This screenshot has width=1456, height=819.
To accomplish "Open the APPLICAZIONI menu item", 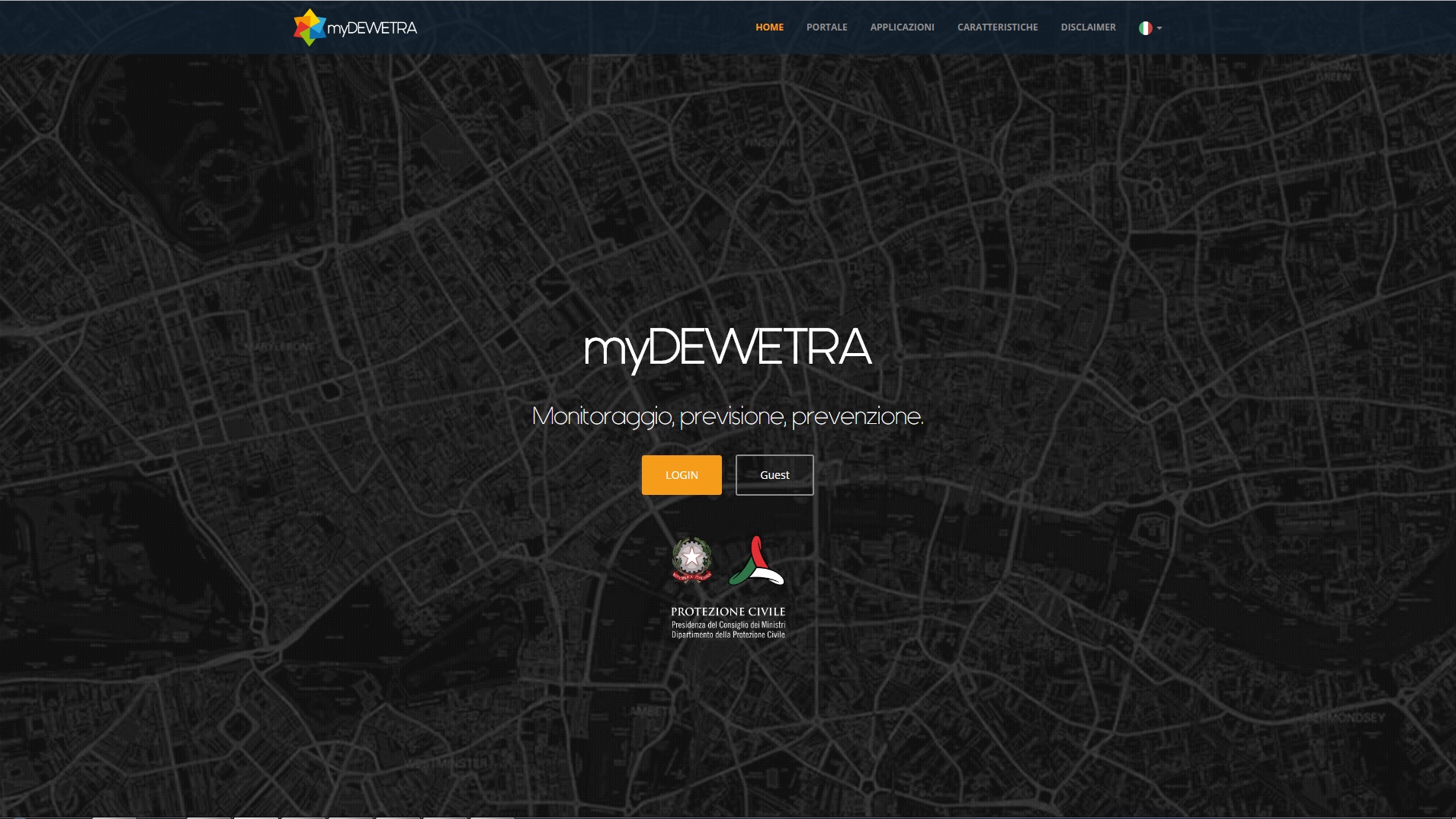I will pos(902,27).
